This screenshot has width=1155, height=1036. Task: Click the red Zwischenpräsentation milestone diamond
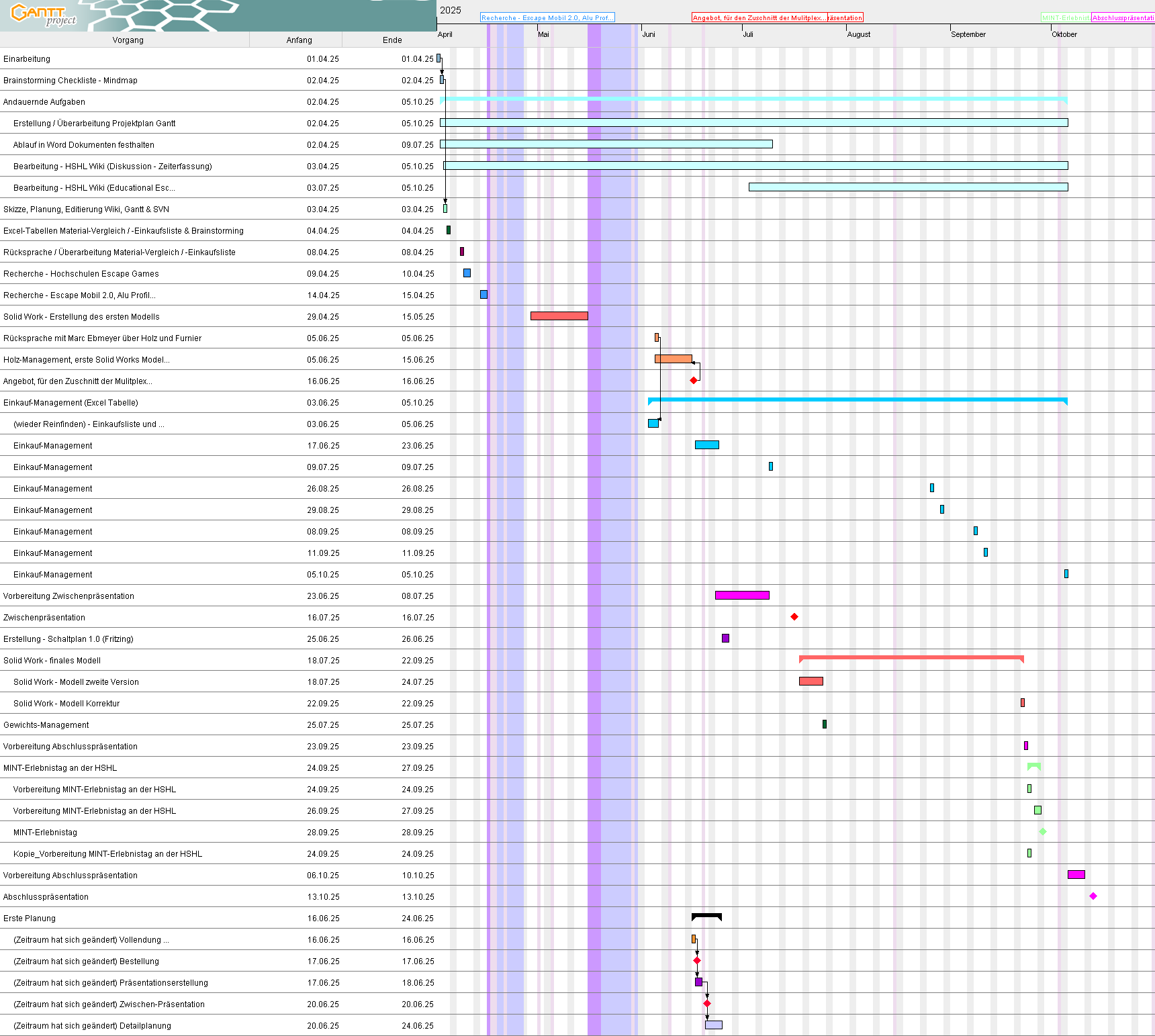click(x=794, y=617)
